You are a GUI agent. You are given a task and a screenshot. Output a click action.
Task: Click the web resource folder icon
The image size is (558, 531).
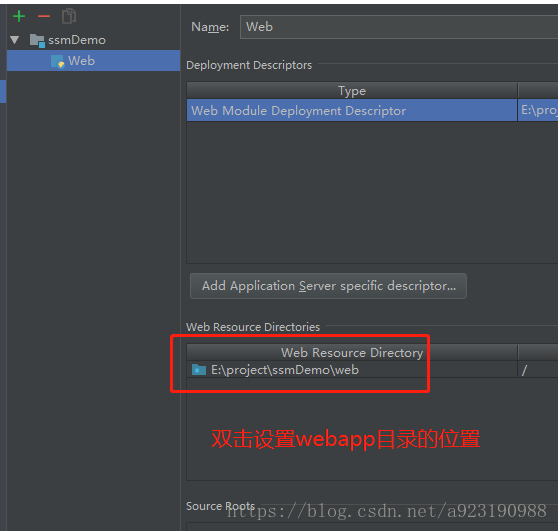pyautogui.click(x=199, y=370)
